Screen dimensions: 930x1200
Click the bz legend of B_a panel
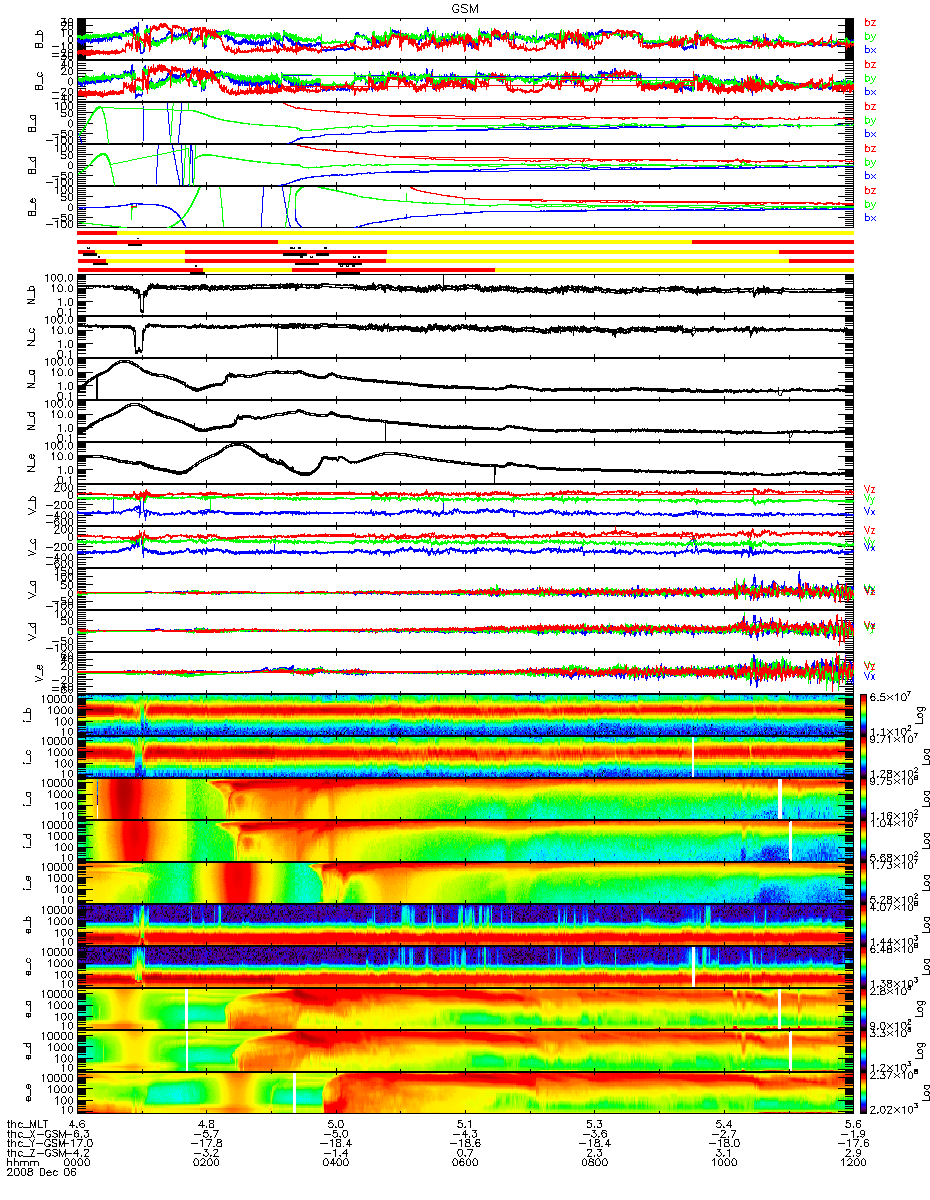tap(869, 106)
